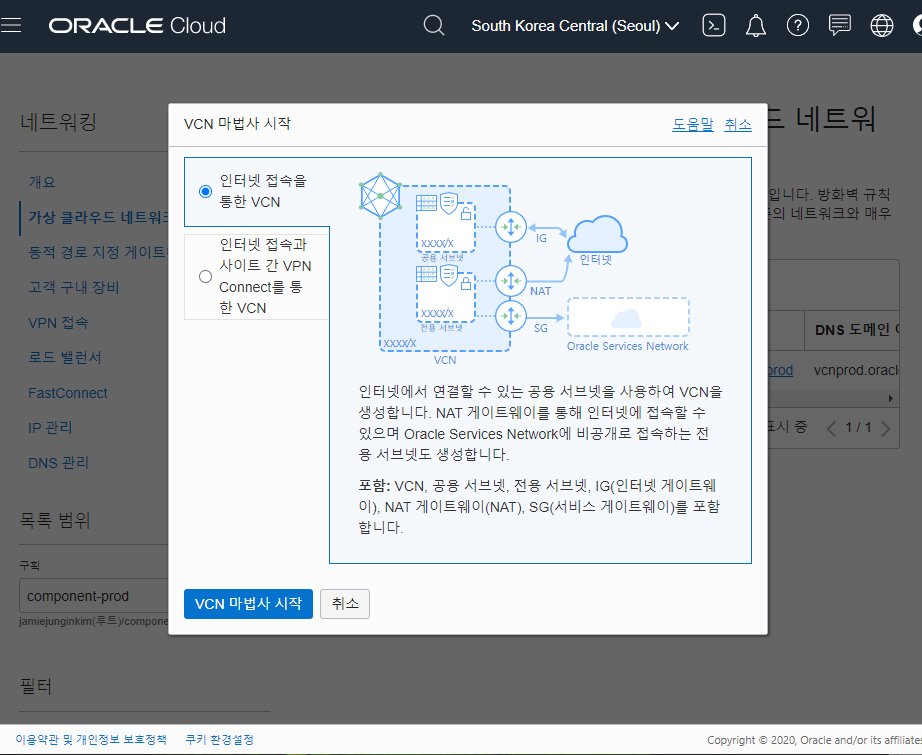This screenshot has width=922, height=755.
Task: Open FastConnect sidebar item
Action: [x=68, y=393]
